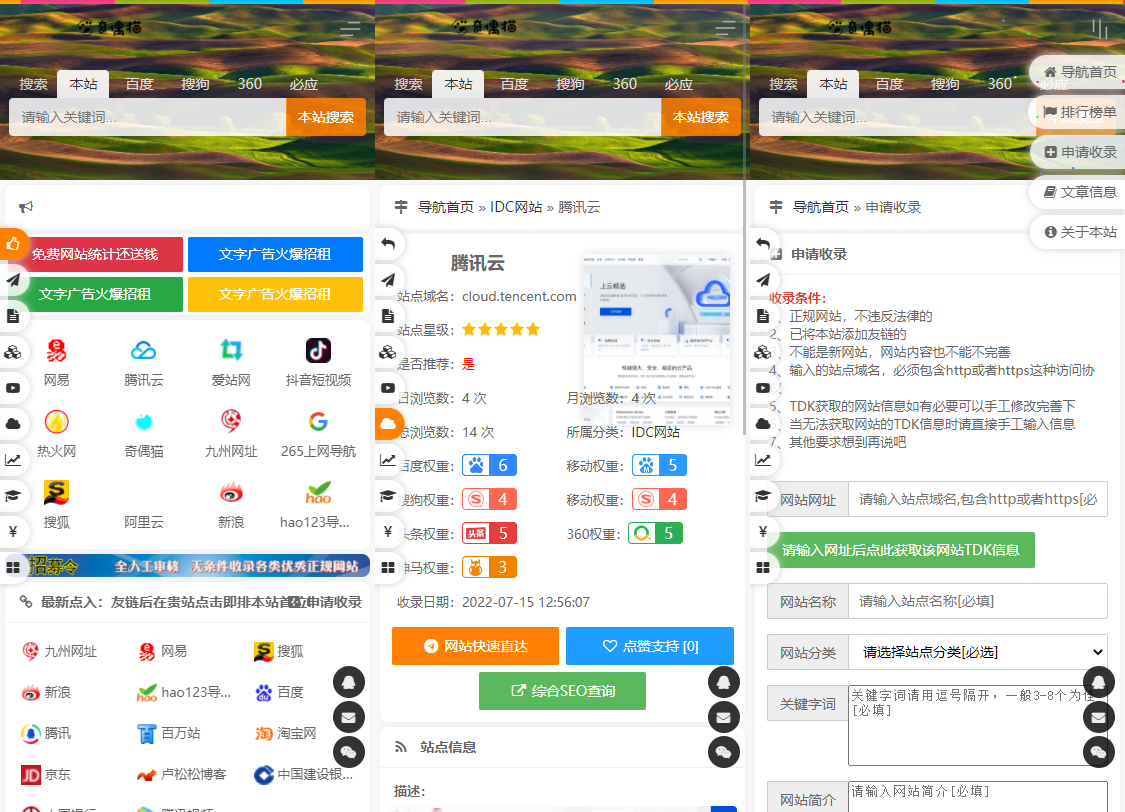Click the WeChat floating button on home panel
Screen dimensions: 1125x812
click(349, 752)
